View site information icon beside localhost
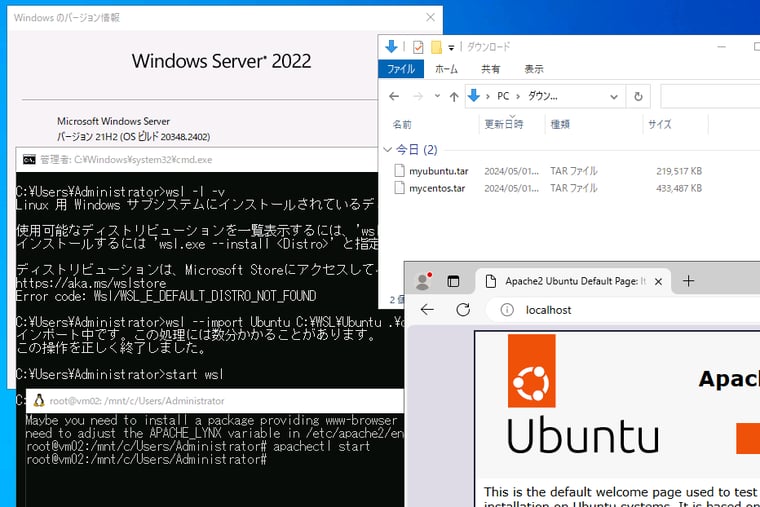760x507 pixels. pos(507,310)
